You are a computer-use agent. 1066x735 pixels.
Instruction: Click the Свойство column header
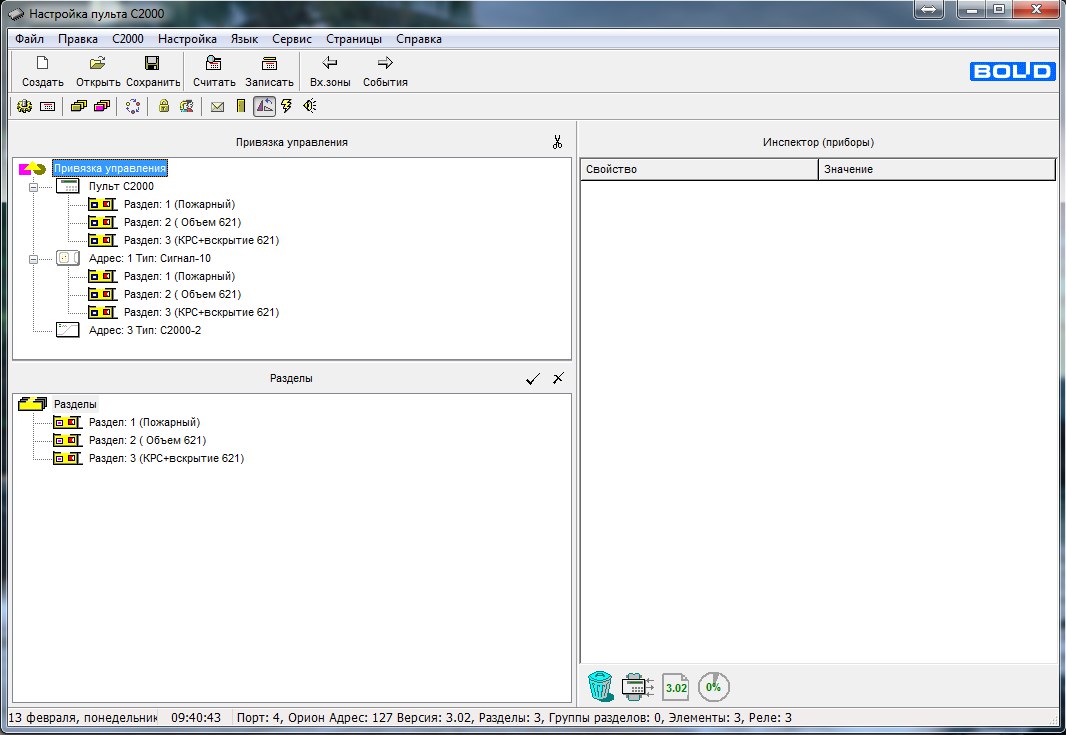point(698,169)
